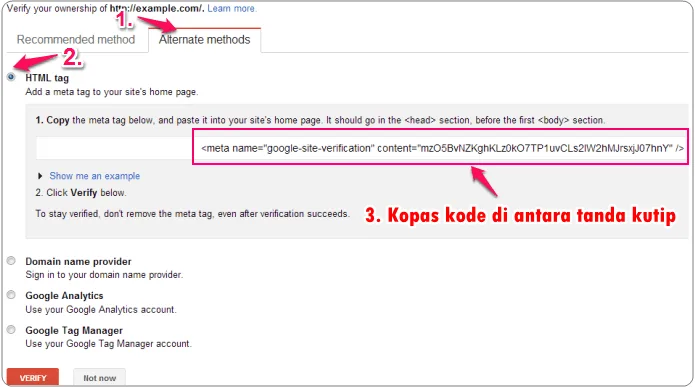The image size is (695, 387).
Task: Click 'Add a meta tag to your site's home page.'
Action: tap(112, 92)
